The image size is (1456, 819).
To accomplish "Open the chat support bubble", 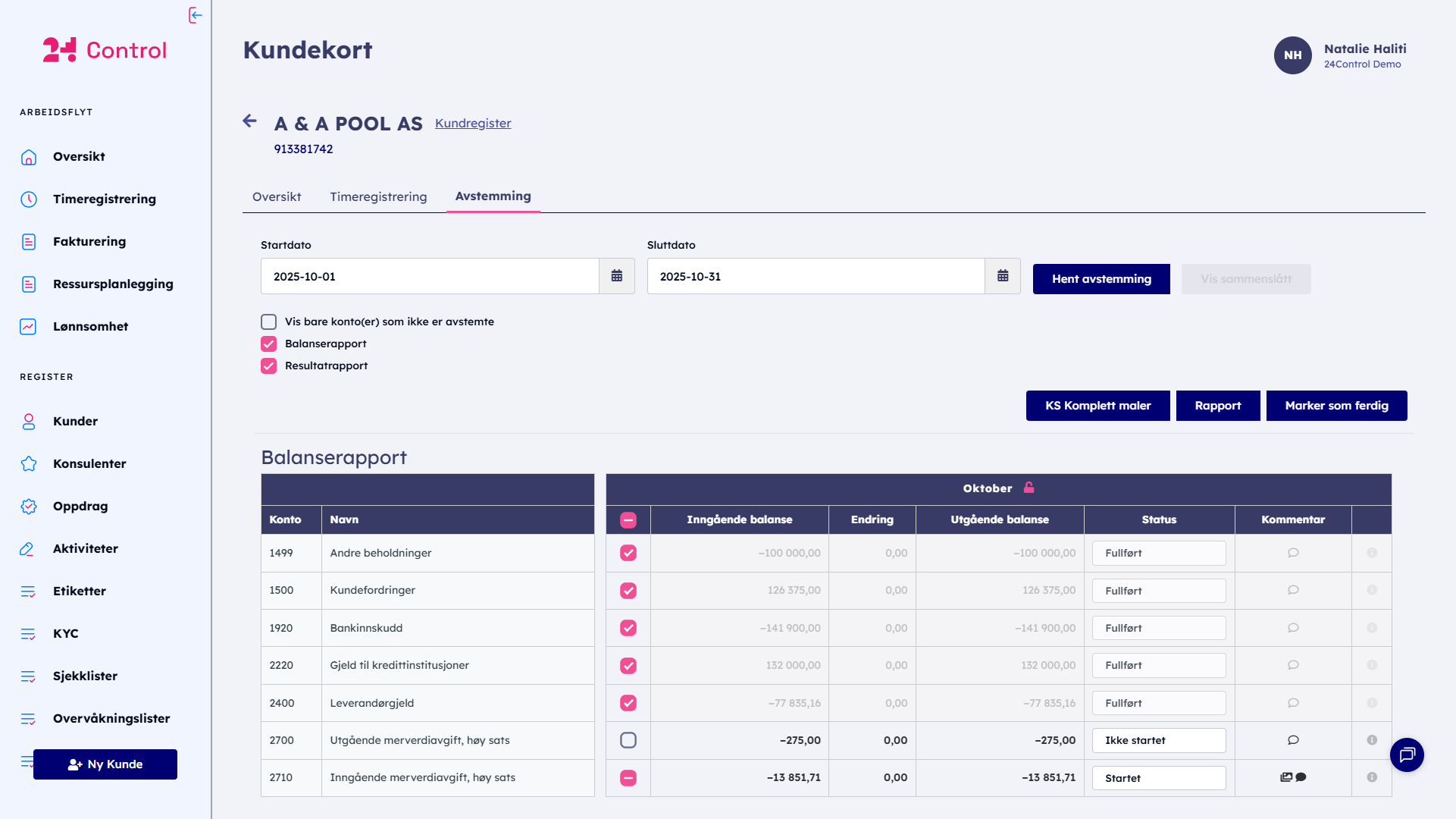I will 1407,755.
